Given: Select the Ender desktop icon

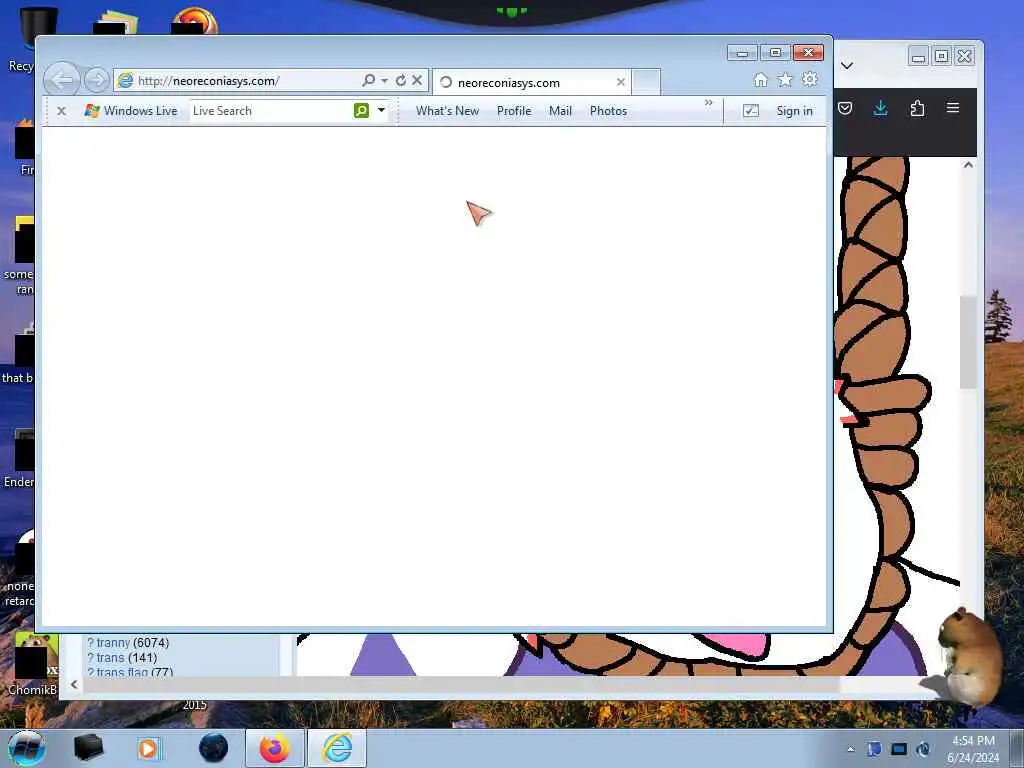Looking at the screenshot, I should pyautogui.click(x=21, y=457).
